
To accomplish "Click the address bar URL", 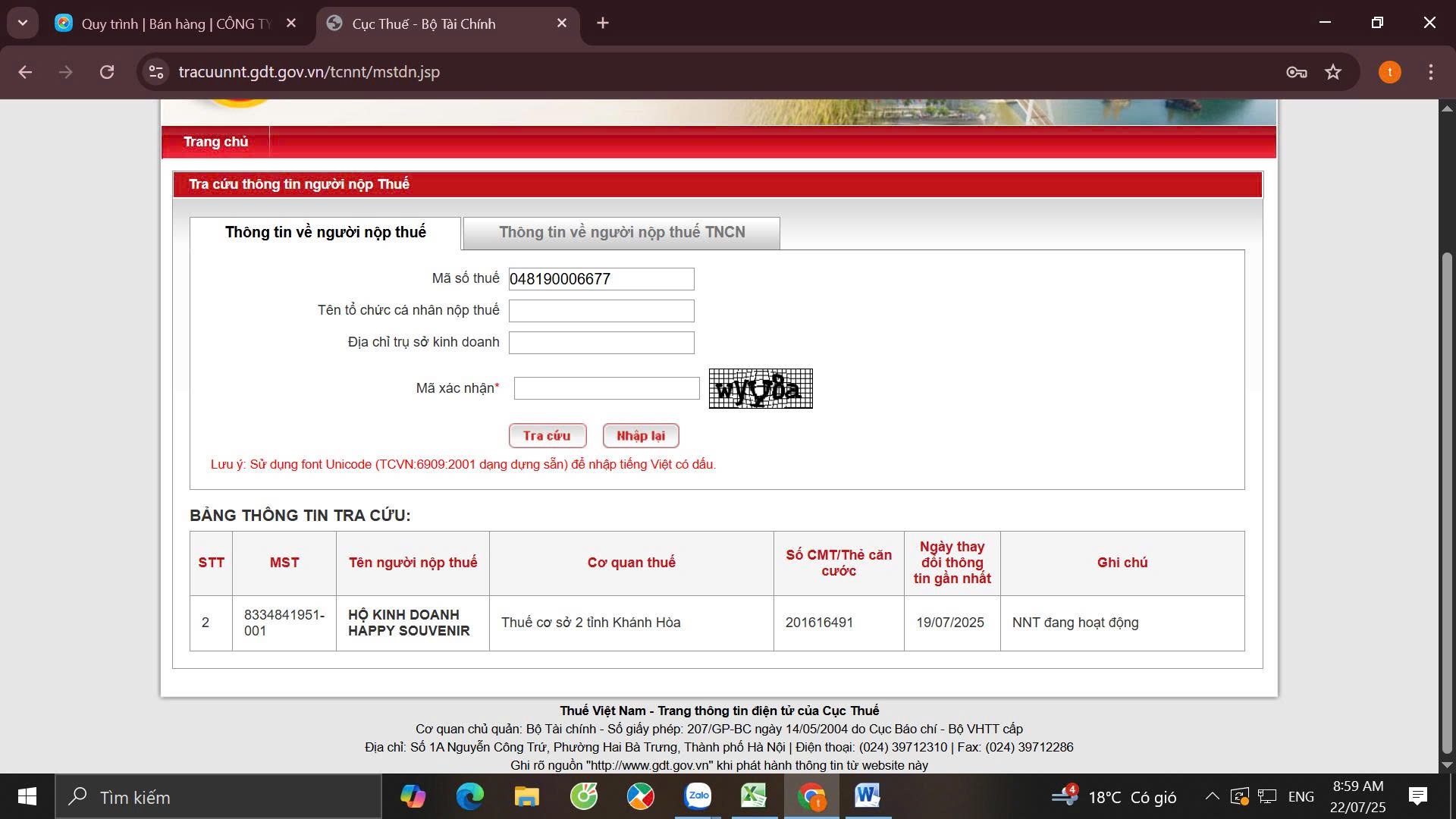I will (x=309, y=72).
